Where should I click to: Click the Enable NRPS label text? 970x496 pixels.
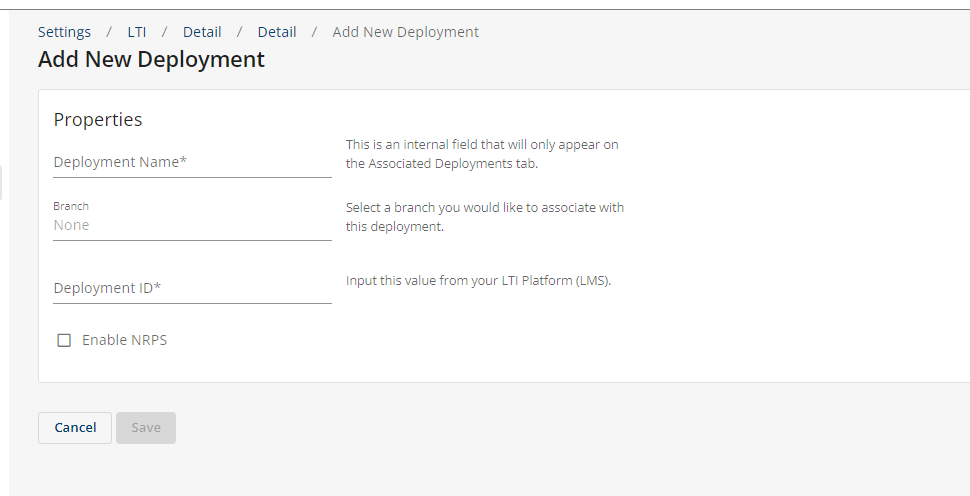(x=124, y=340)
